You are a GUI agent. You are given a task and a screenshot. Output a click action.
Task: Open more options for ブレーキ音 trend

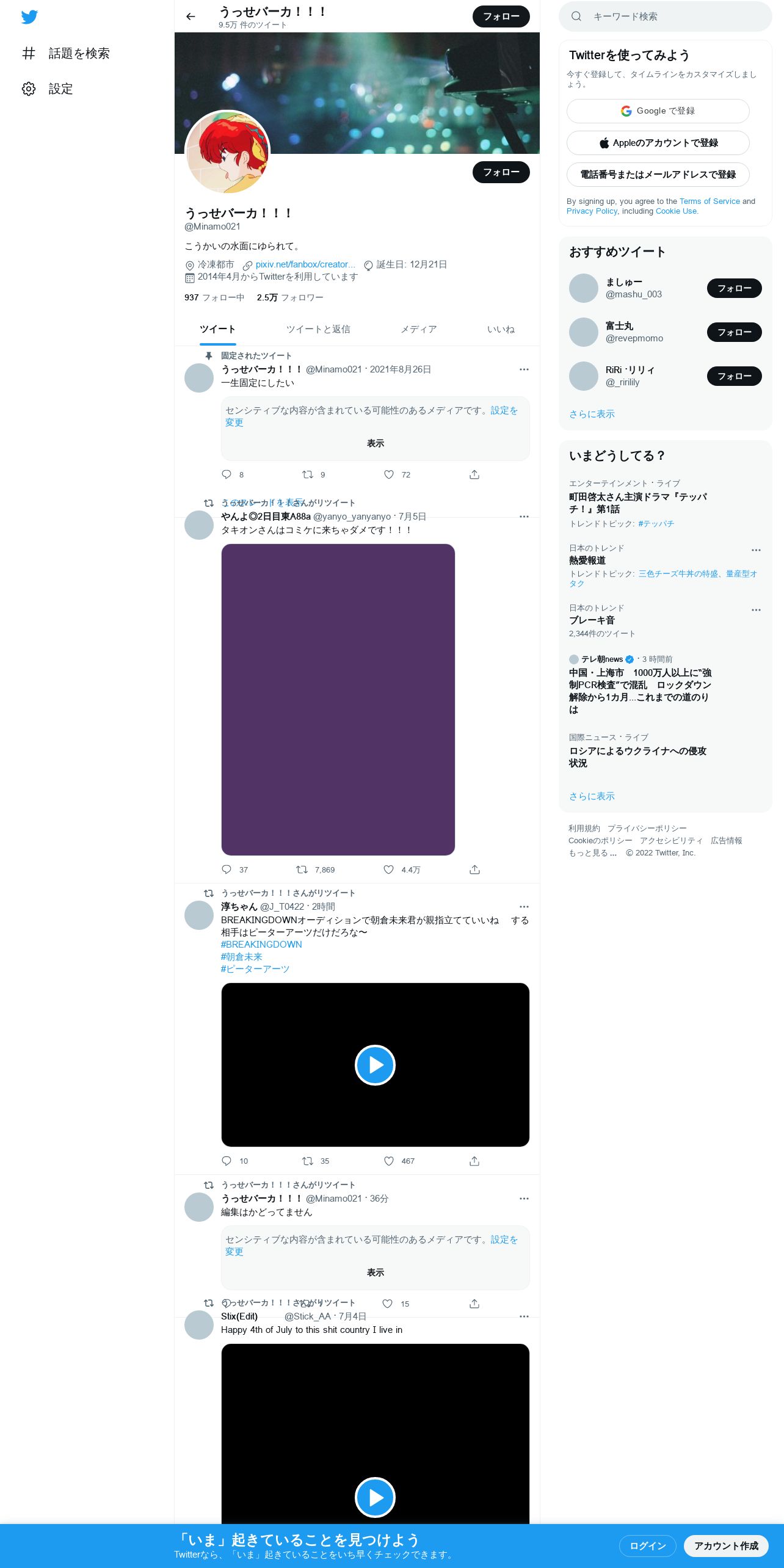click(756, 610)
